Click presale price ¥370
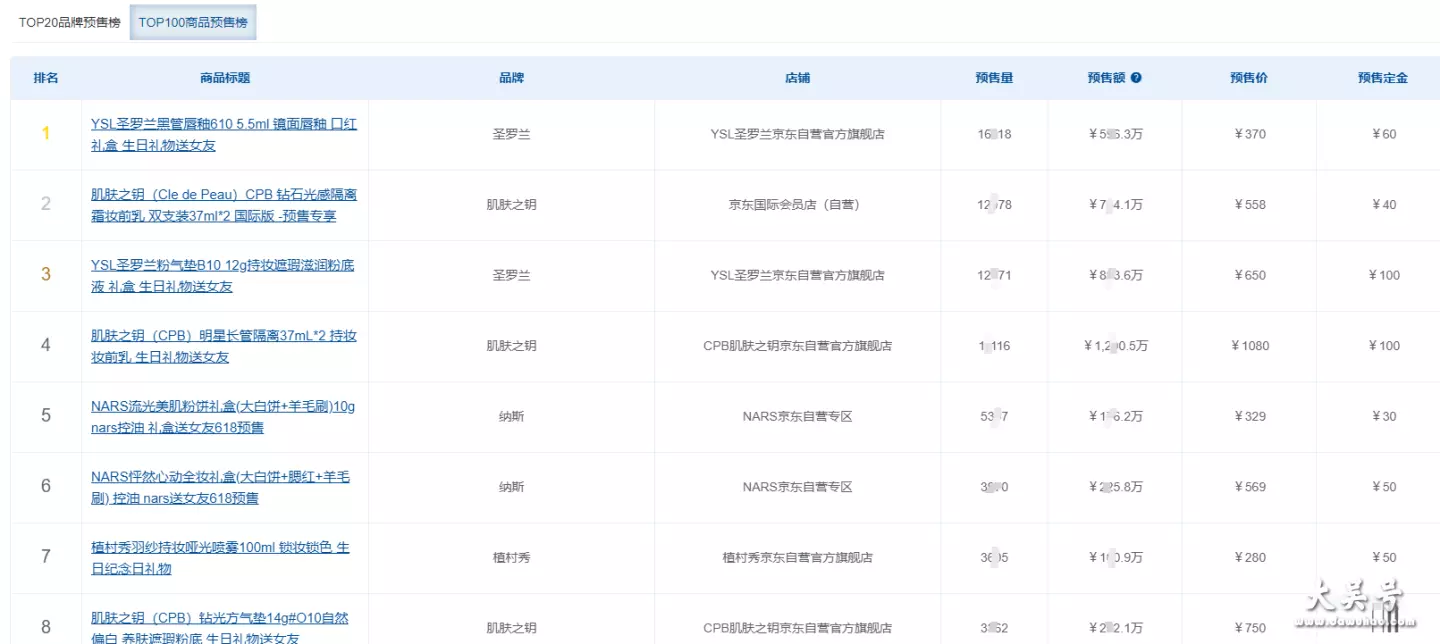Image resolution: width=1440 pixels, height=644 pixels. click(x=1250, y=135)
